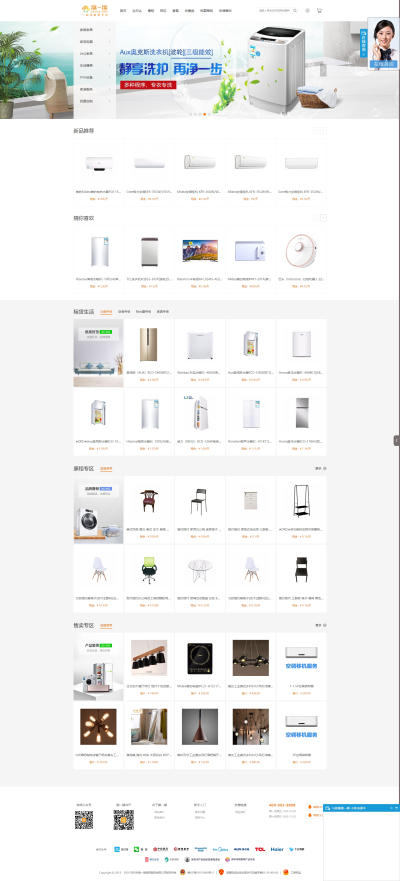Viewport: 400px width, 881px height.
Task: Click the search magnifier icon in header
Action: point(295,11)
